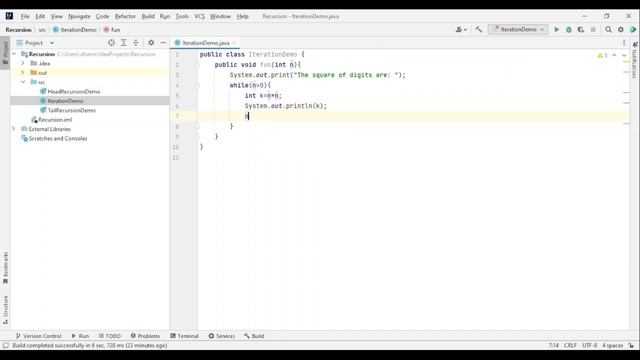Open the Navigate menu

pos(79,16)
